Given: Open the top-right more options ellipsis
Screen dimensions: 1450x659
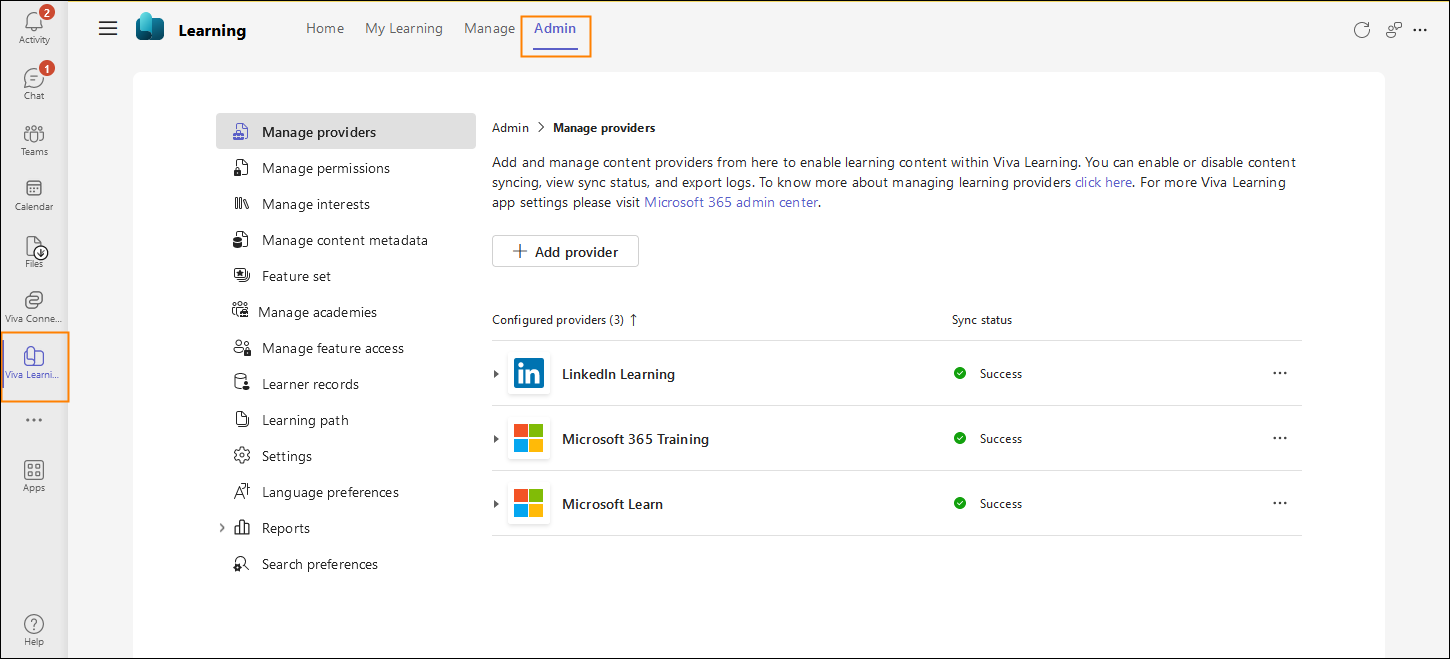Looking at the screenshot, I should point(1420,30).
